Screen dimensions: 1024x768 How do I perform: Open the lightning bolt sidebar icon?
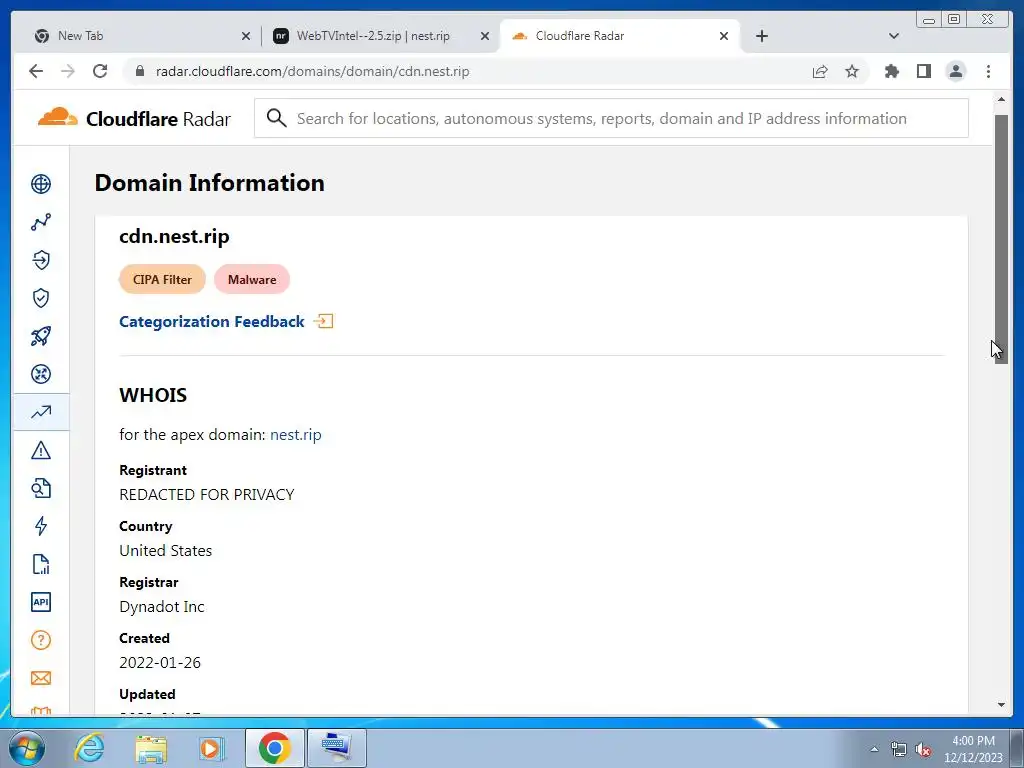40,526
